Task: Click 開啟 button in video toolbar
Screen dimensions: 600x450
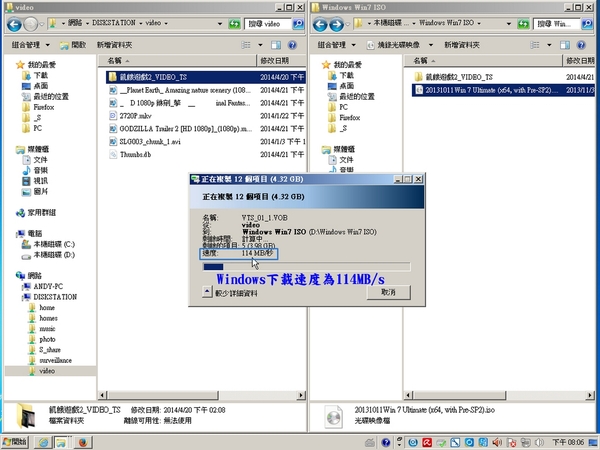Action: point(73,45)
